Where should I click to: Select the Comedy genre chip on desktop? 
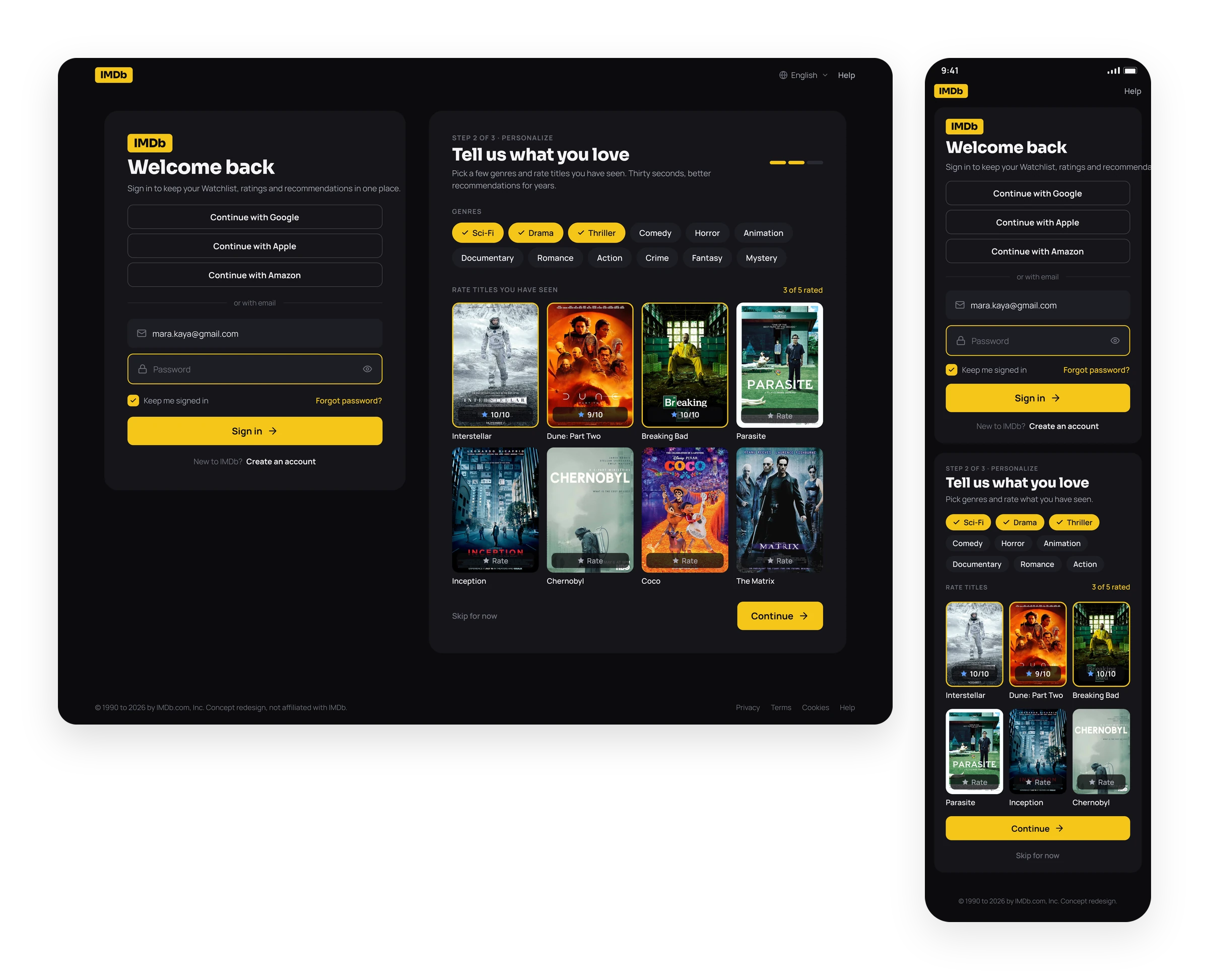[655, 233]
